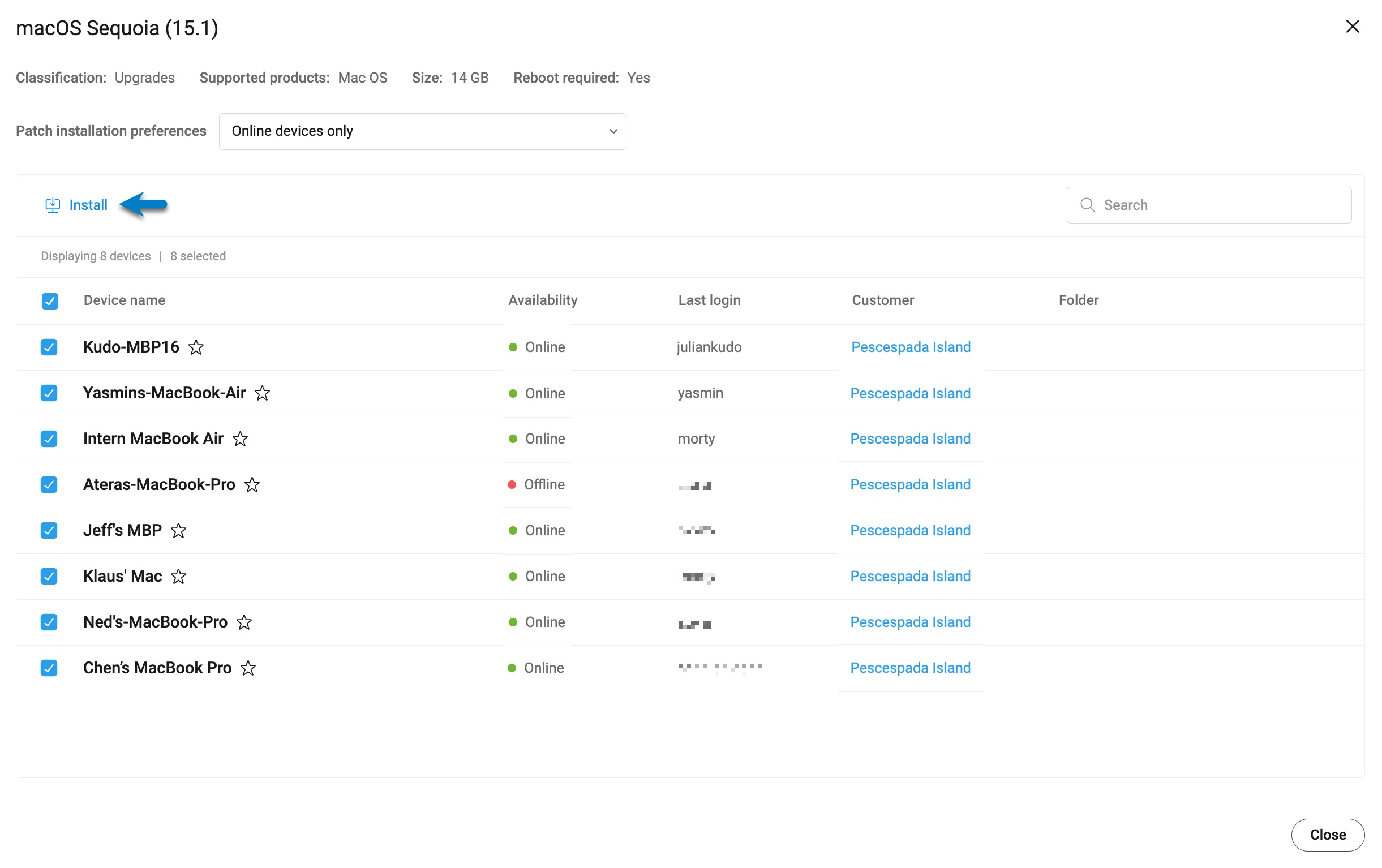Click the juliankudo last login cell
Image resolution: width=1382 pixels, height=868 pixels.
coord(709,347)
